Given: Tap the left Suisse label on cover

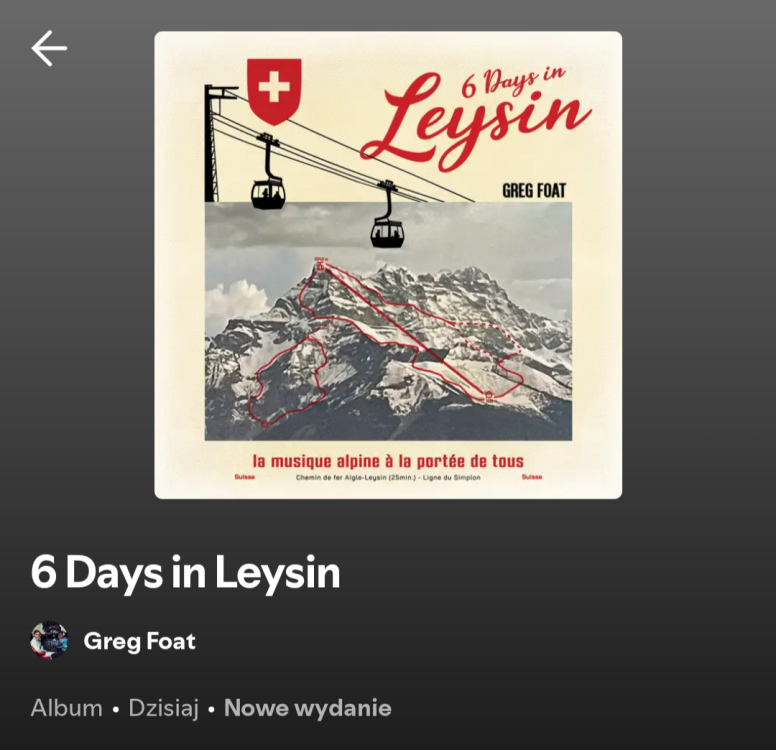Looking at the screenshot, I should pos(244,477).
